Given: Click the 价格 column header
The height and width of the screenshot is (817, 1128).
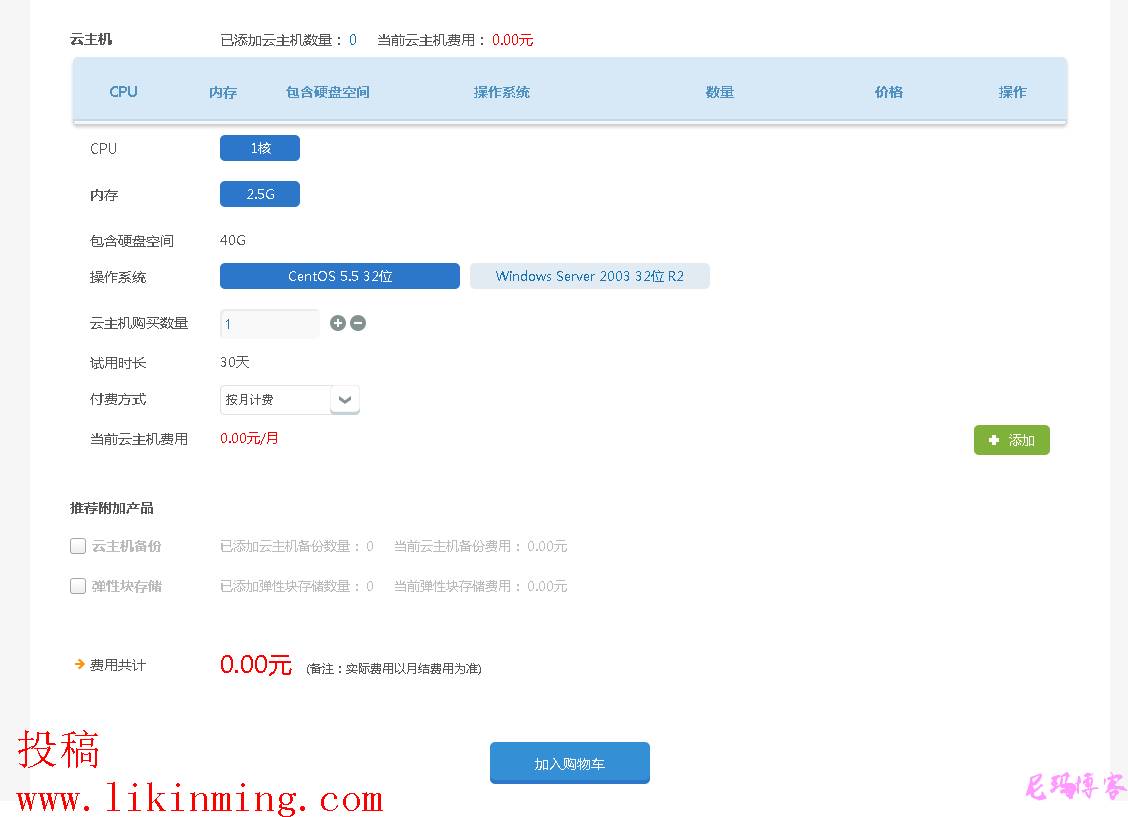Looking at the screenshot, I should 889,92.
